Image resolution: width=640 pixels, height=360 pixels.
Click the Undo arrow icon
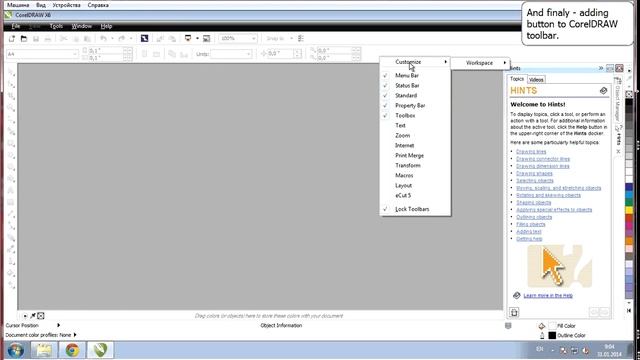pyautogui.click(x=104, y=38)
